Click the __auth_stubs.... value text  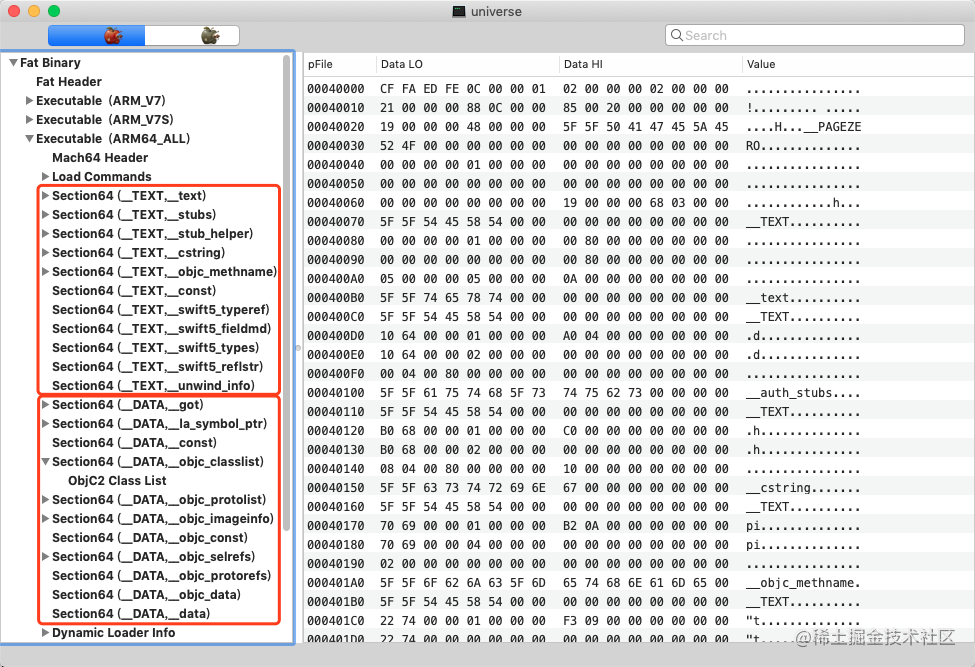(x=803, y=393)
